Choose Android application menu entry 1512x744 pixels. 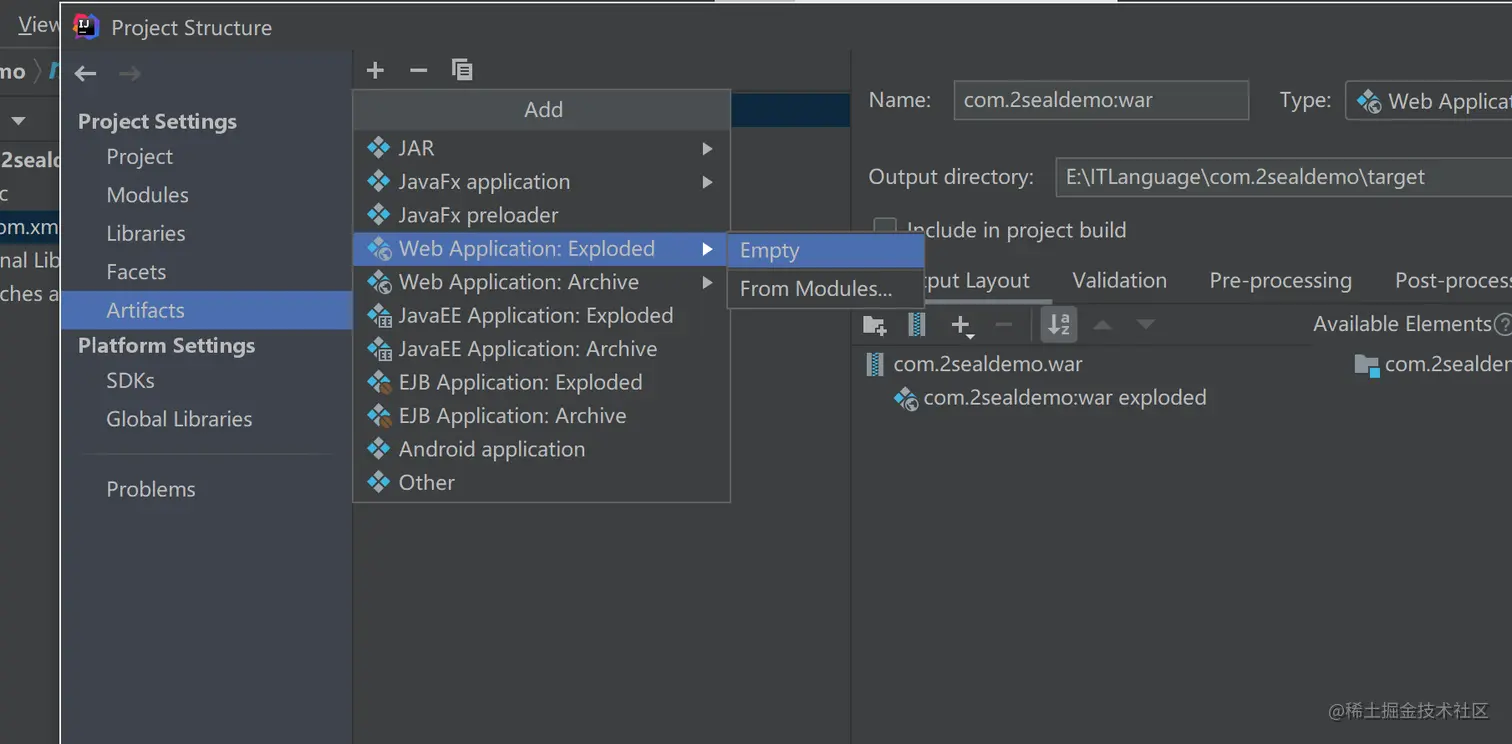click(541, 449)
